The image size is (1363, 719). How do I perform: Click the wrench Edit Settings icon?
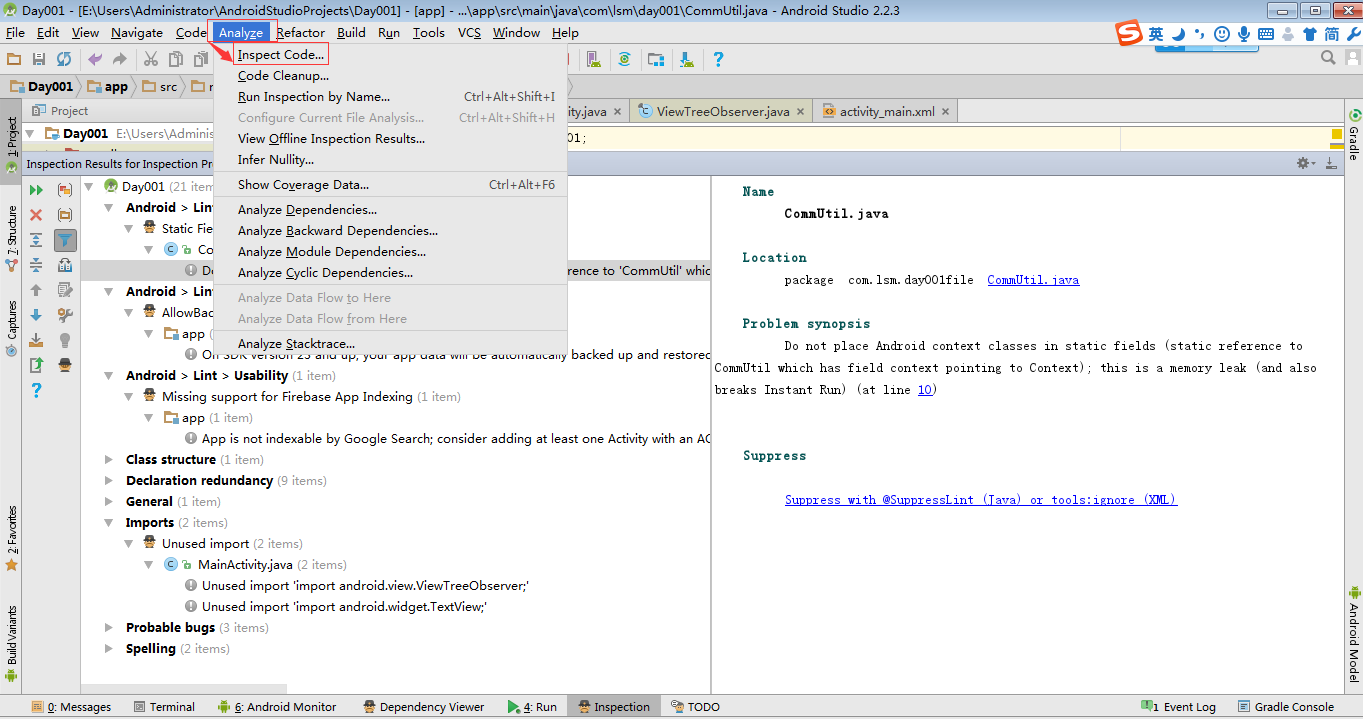pos(65,315)
